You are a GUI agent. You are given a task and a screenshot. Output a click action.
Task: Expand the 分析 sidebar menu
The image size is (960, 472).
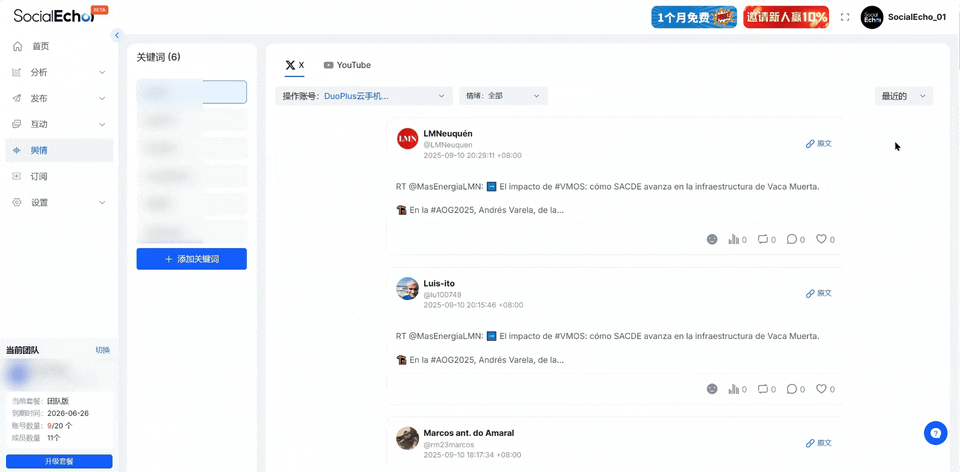tap(60, 72)
